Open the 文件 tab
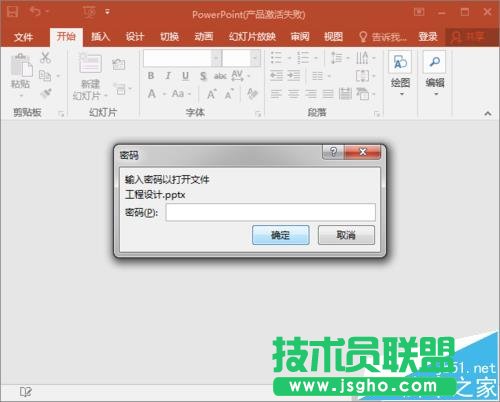Viewport: 500px width, 402px height. pyautogui.click(x=23, y=37)
